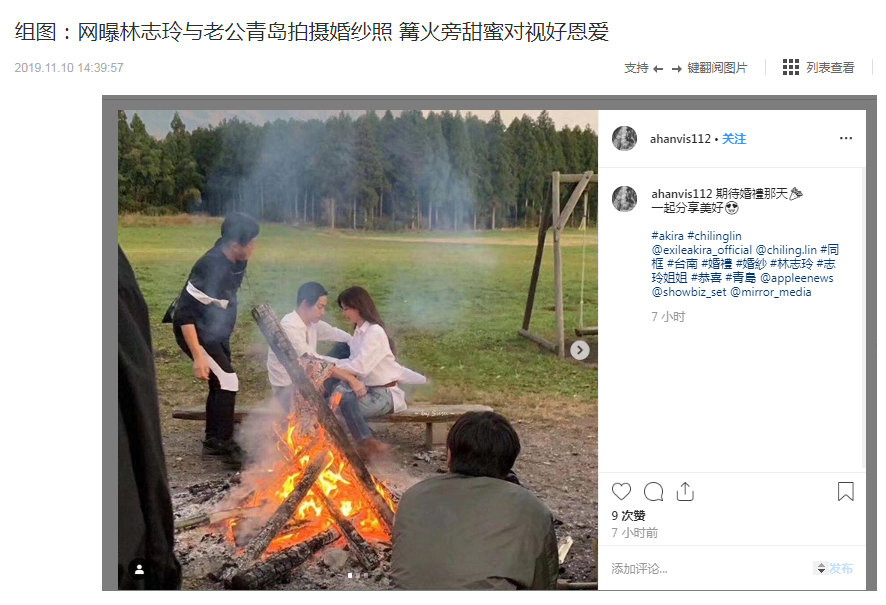Image resolution: width=886 pixels, height=605 pixels.
Task: Open the #chilinglin hashtag
Action: pyautogui.click(x=714, y=236)
